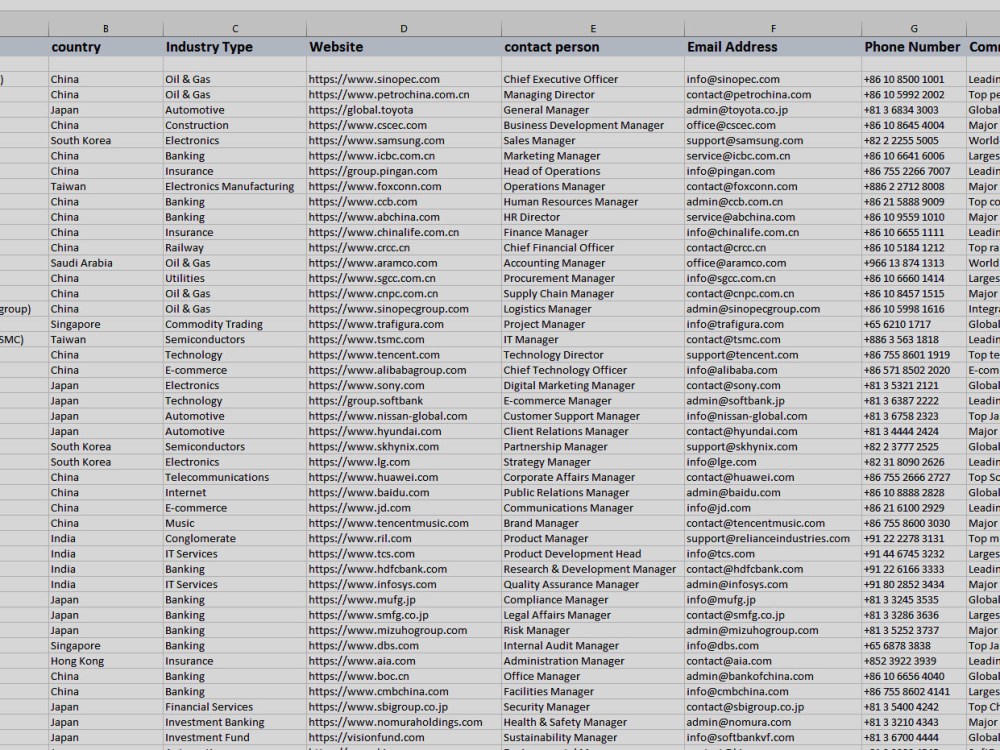Select column C header
The image size is (1000, 750).
(235, 29)
